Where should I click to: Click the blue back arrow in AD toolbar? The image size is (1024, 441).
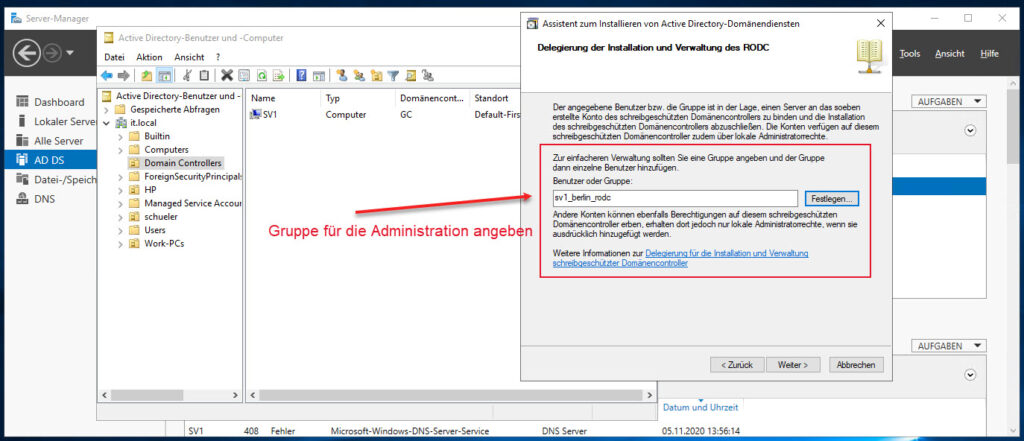106,76
